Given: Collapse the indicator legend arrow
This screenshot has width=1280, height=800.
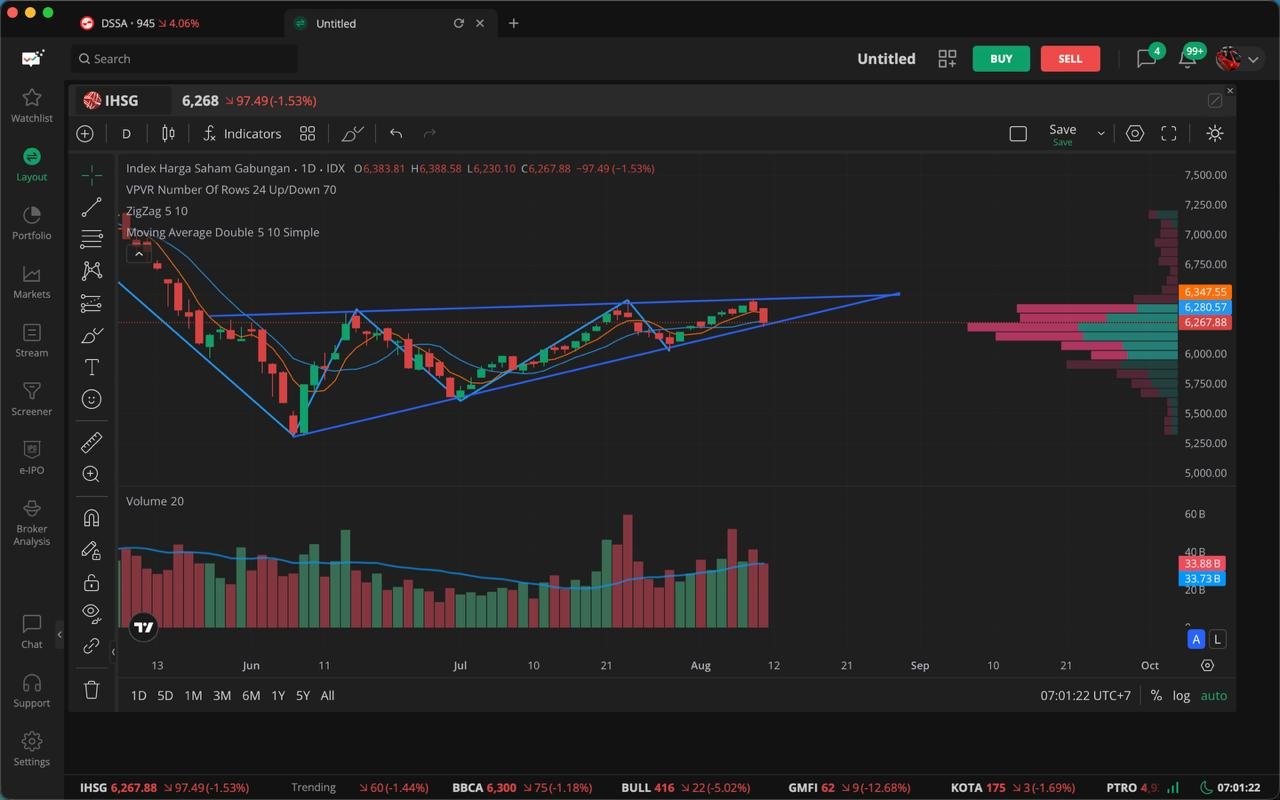Looking at the screenshot, I should pos(138,254).
